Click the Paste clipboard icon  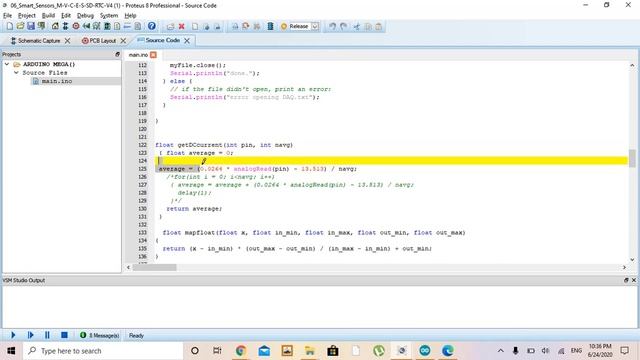click(379, 27)
